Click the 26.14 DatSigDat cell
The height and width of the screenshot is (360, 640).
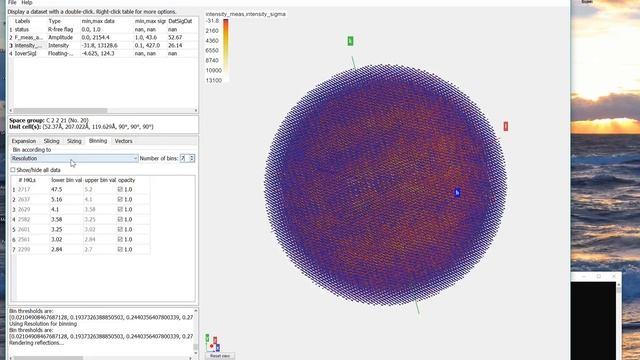[175, 45]
